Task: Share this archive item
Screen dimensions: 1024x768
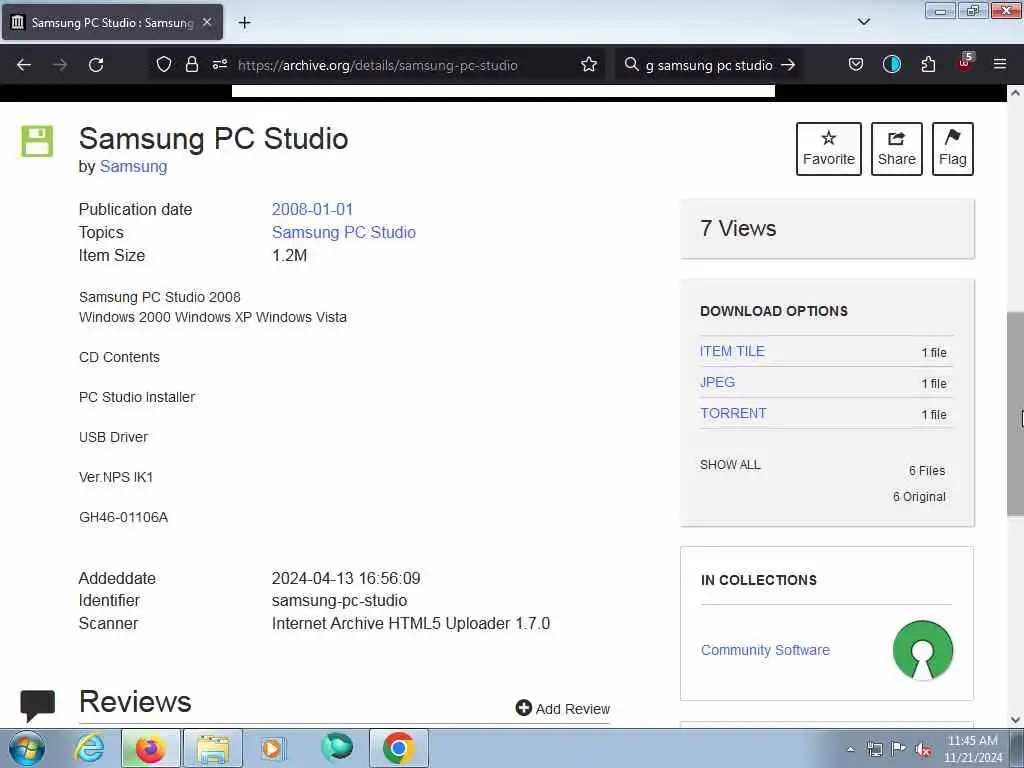Action: [x=897, y=149]
